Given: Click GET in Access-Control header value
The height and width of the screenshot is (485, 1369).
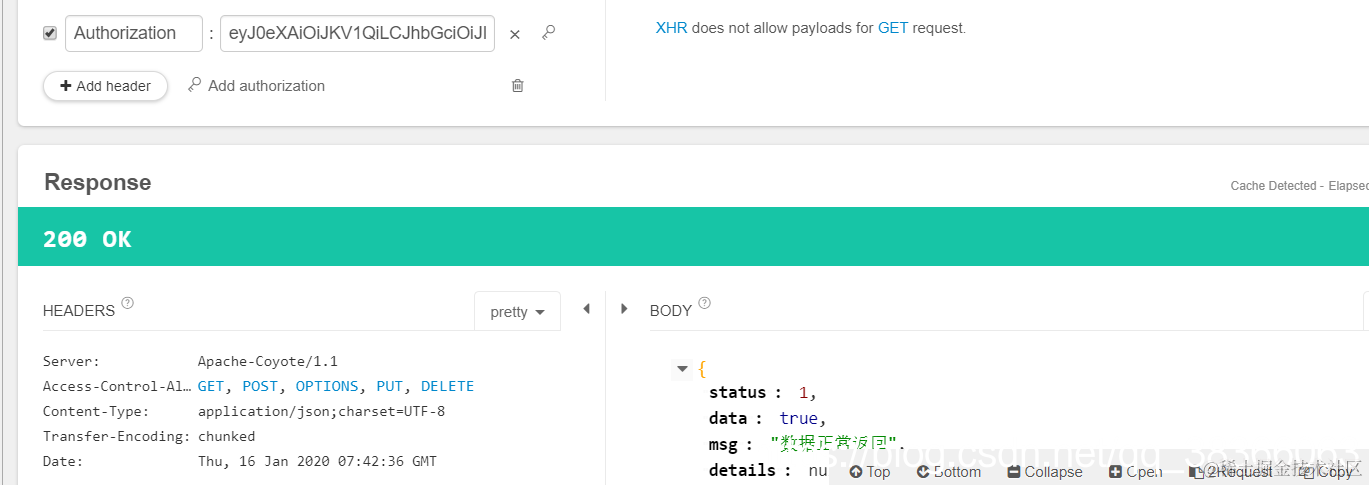Looking at the screenshot, I should [211, 386].
